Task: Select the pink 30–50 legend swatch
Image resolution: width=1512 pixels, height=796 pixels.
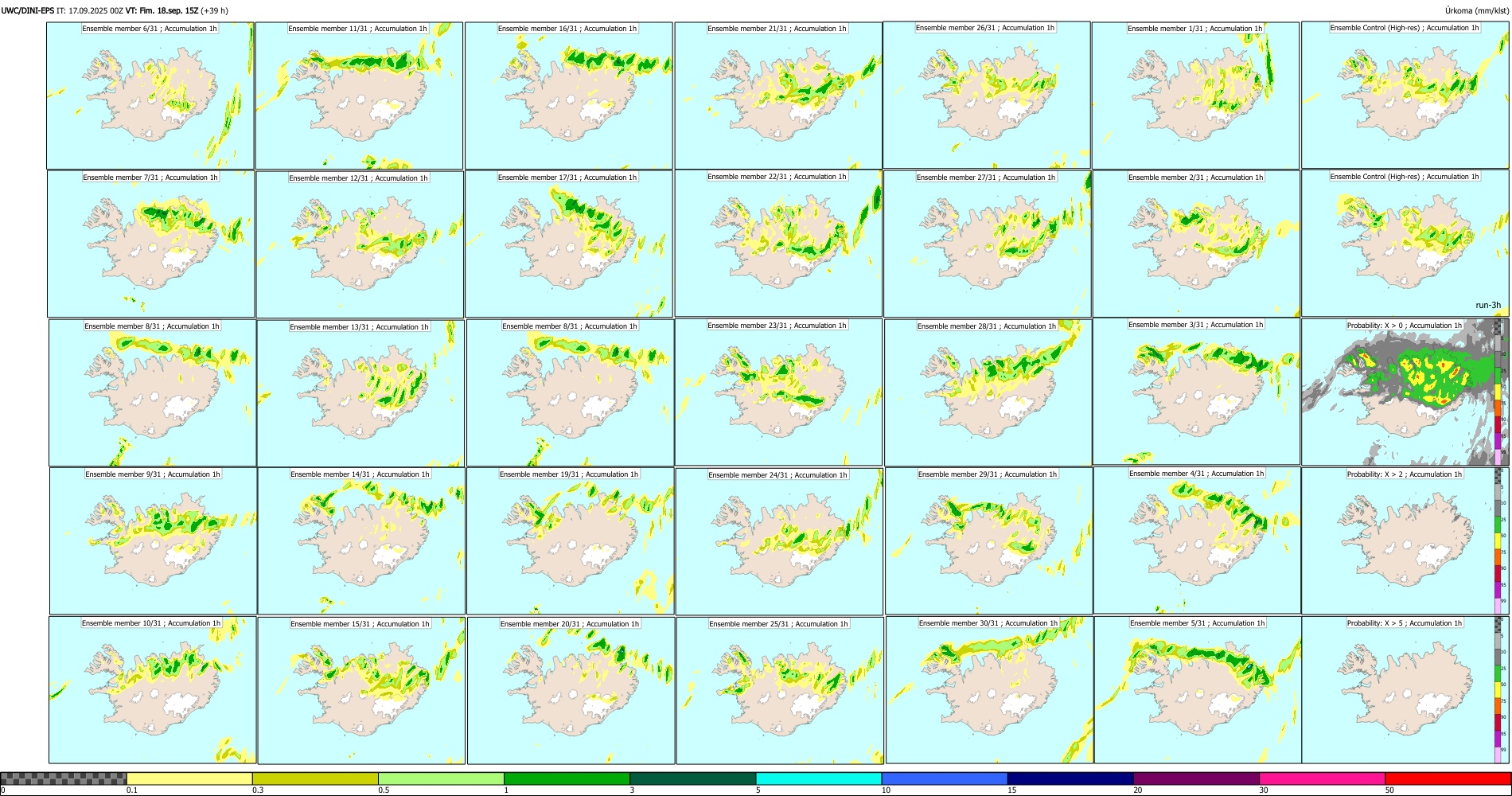Action: point(1322,778)
